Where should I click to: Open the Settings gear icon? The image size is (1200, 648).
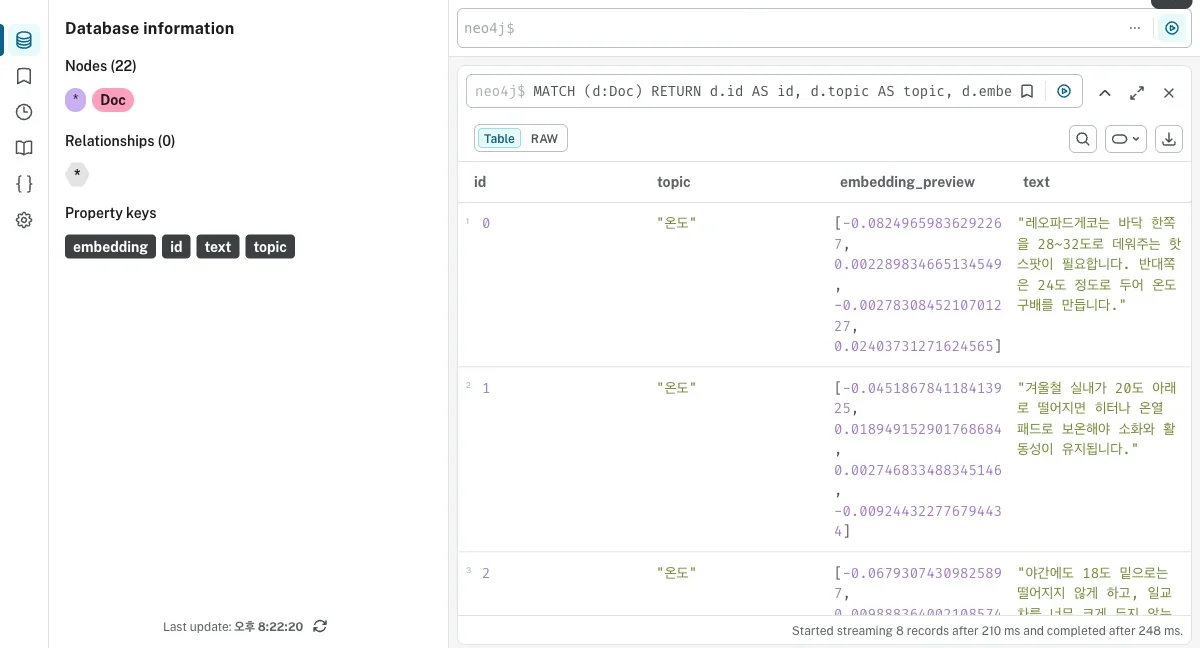pyautogui.click(x=24, y=220)
